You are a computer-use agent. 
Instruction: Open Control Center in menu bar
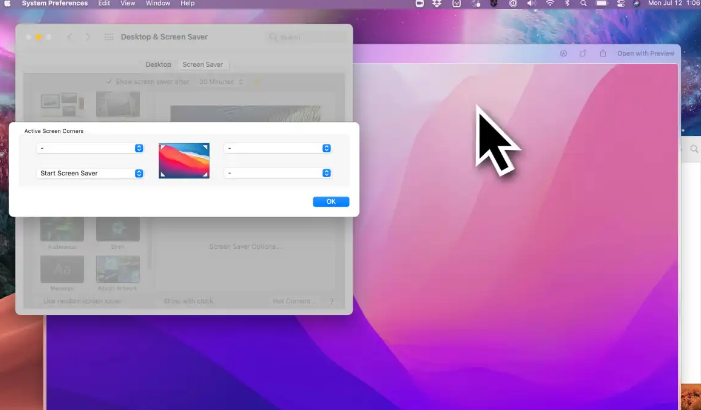621,3
